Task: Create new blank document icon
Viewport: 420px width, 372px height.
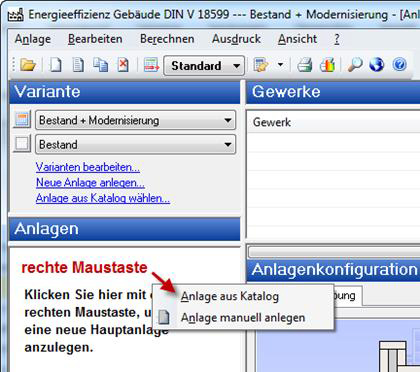Action: point(55,65)
